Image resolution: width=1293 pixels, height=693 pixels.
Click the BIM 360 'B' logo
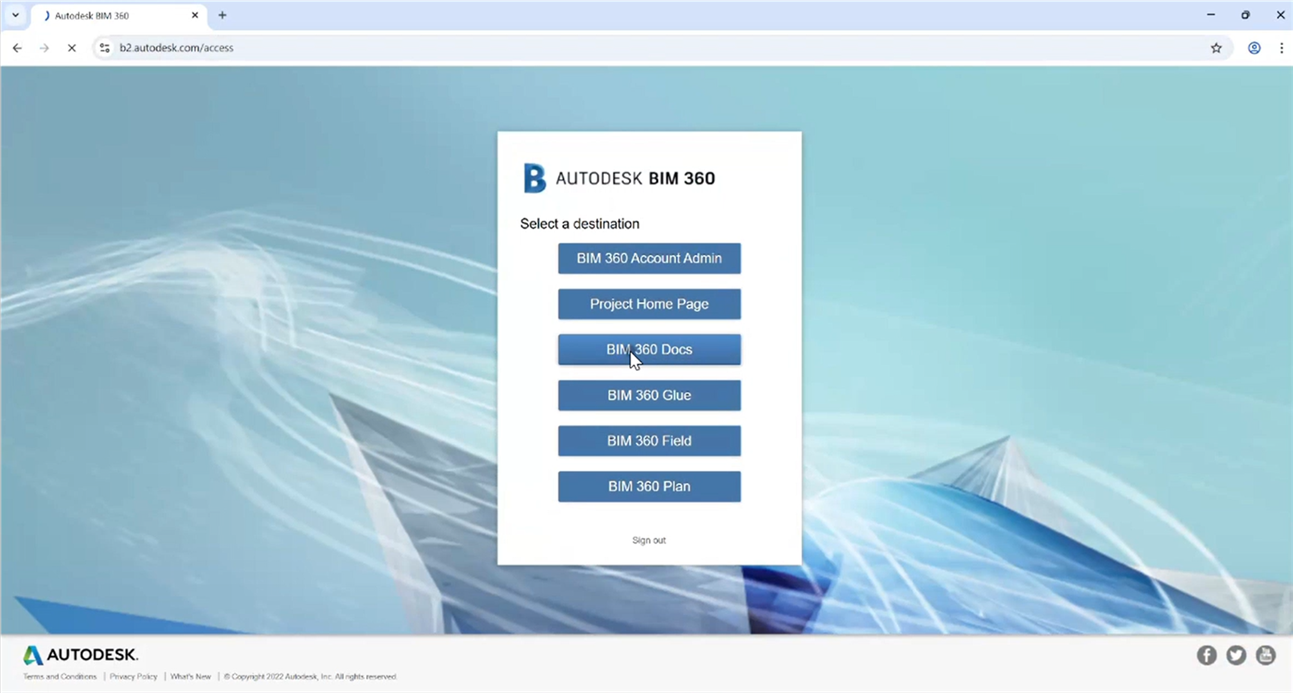tap(535, 178)
